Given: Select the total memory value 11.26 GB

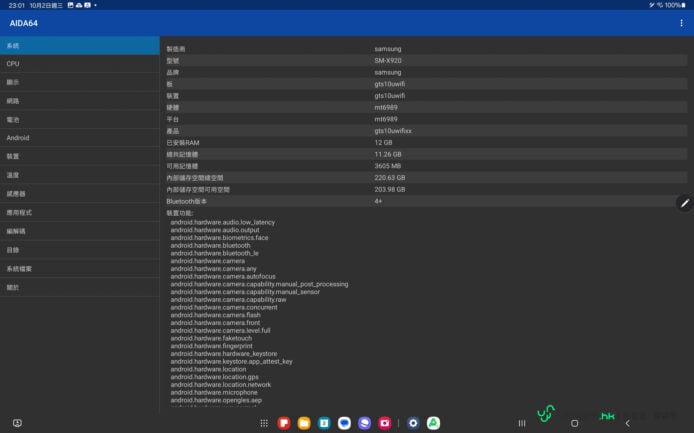Looking at the screenshot, I should [388, 155].
